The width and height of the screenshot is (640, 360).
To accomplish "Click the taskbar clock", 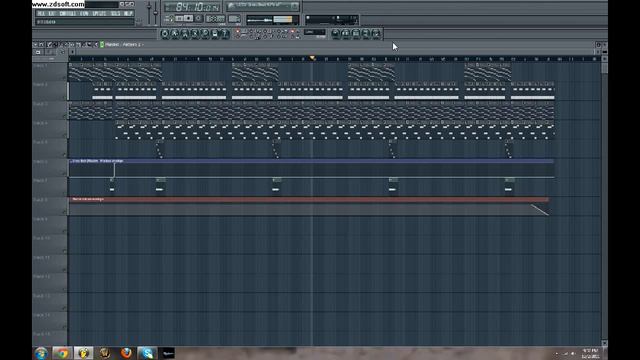I will pyautogui.click(x=590, y=353).
